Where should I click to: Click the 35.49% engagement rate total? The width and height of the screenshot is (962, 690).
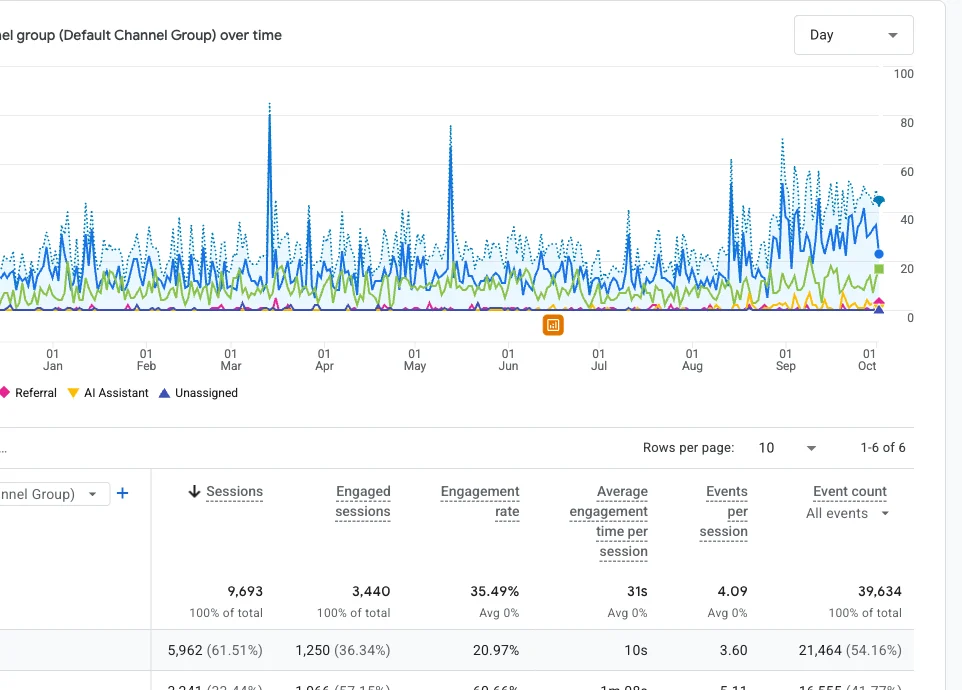[x=494, y=591]
